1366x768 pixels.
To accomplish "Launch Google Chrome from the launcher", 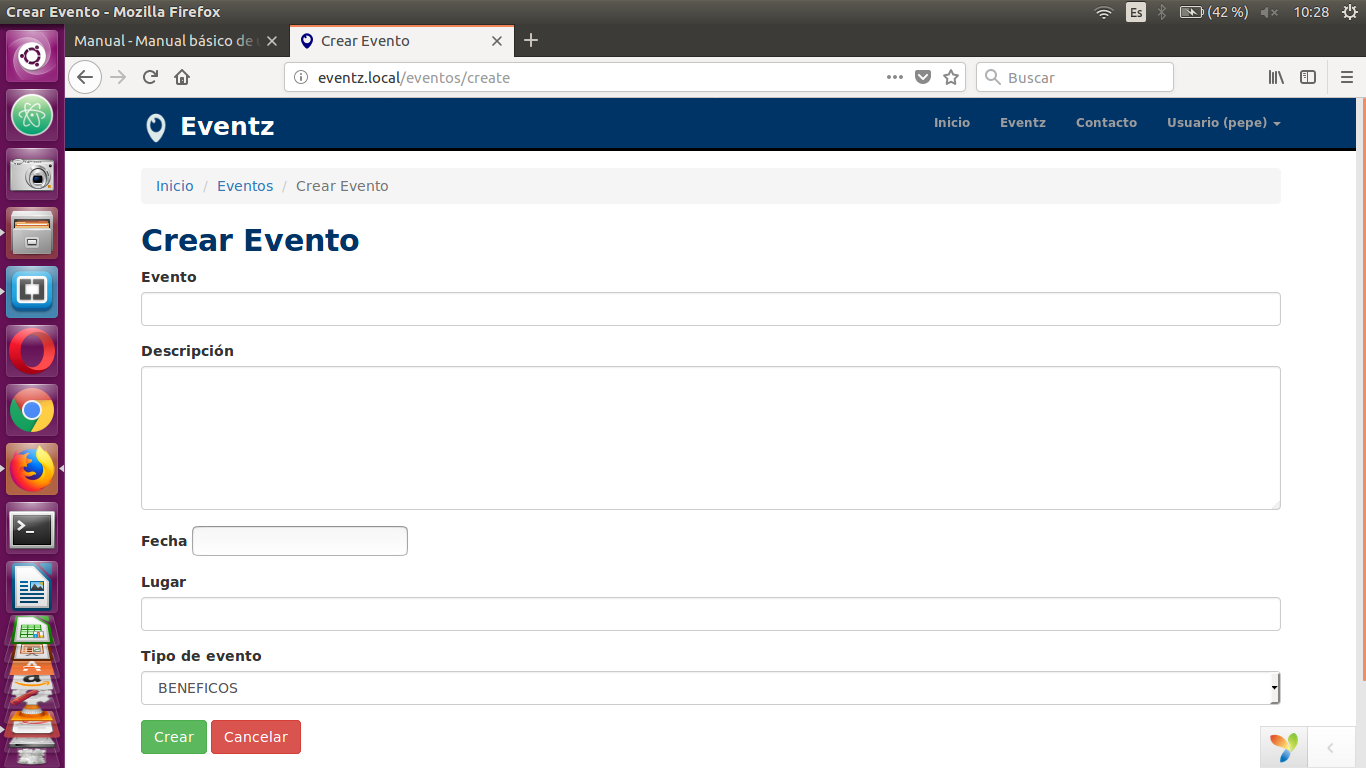I will pos(33,410).
